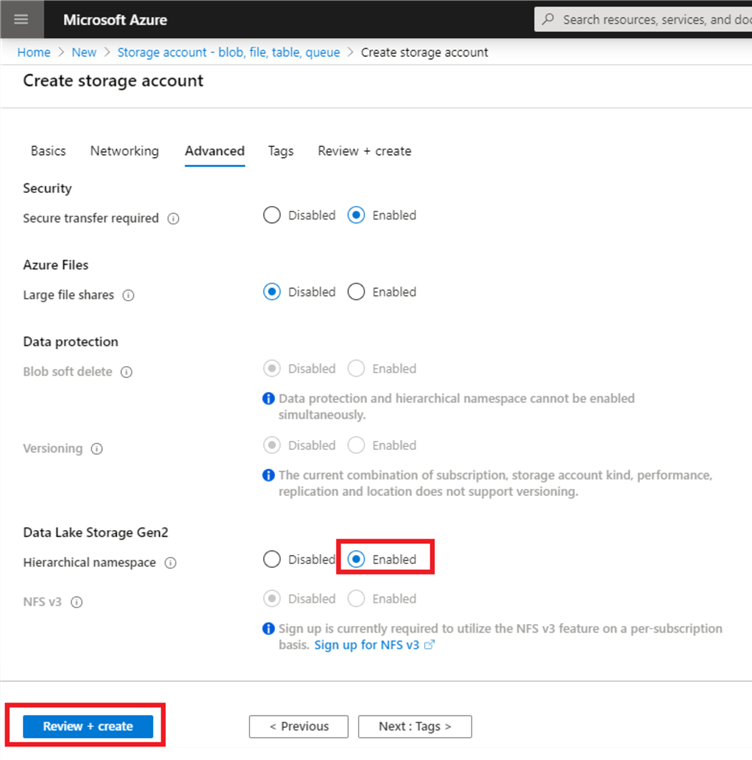The width and height of the screenshot is (752, 760).
Task: Show info for Large file shares
Action: [x=128, y=295]
